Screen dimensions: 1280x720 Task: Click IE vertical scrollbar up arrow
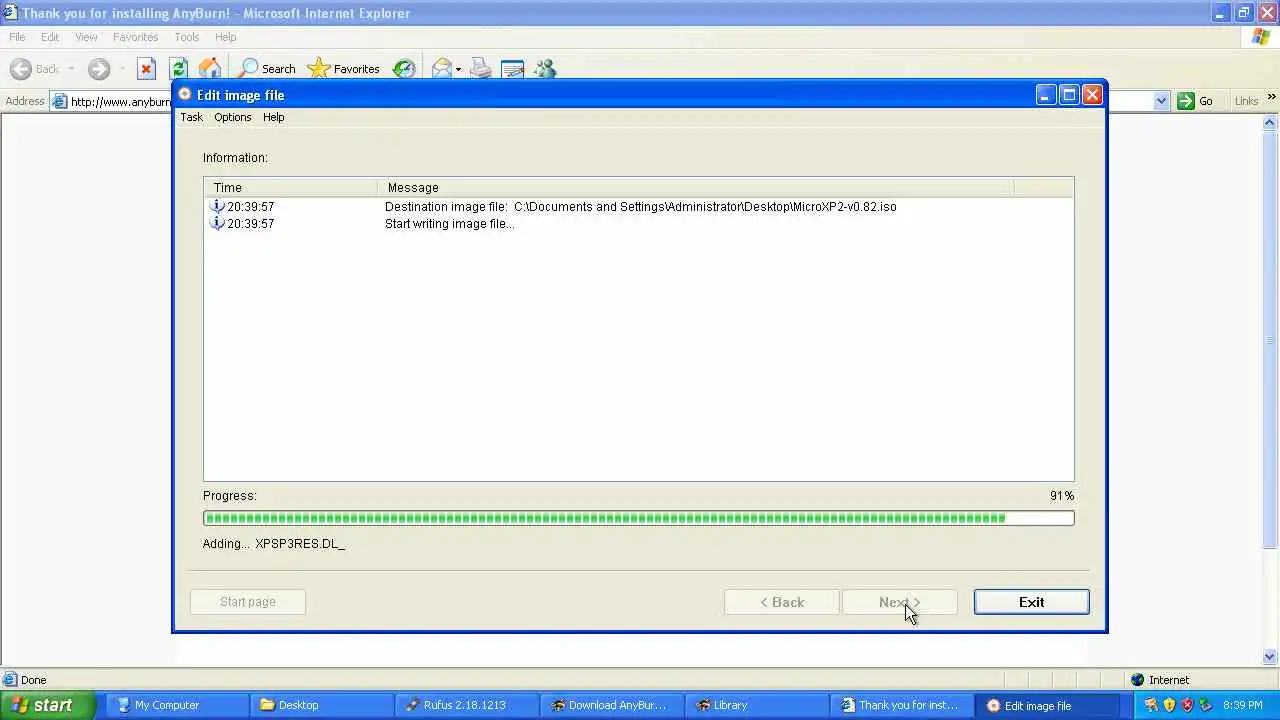click(1271, 123)
